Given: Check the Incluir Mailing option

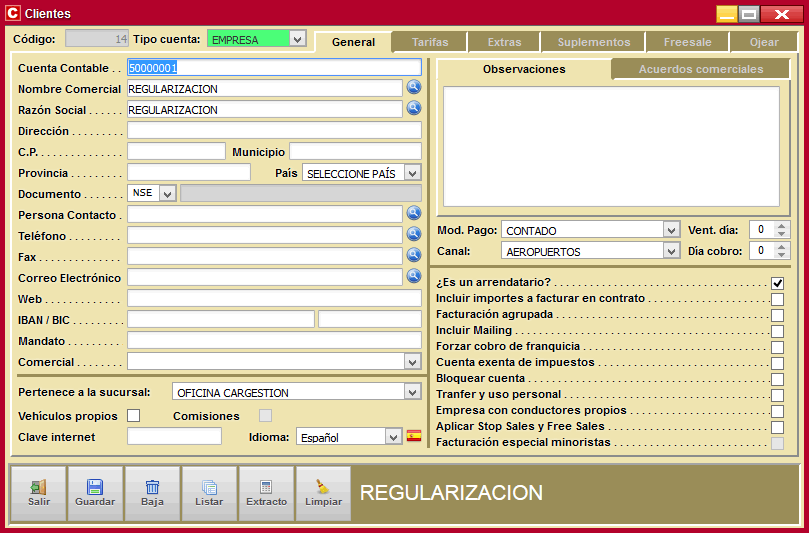Looking at the screenshot, I should click(x=778, y=331).
